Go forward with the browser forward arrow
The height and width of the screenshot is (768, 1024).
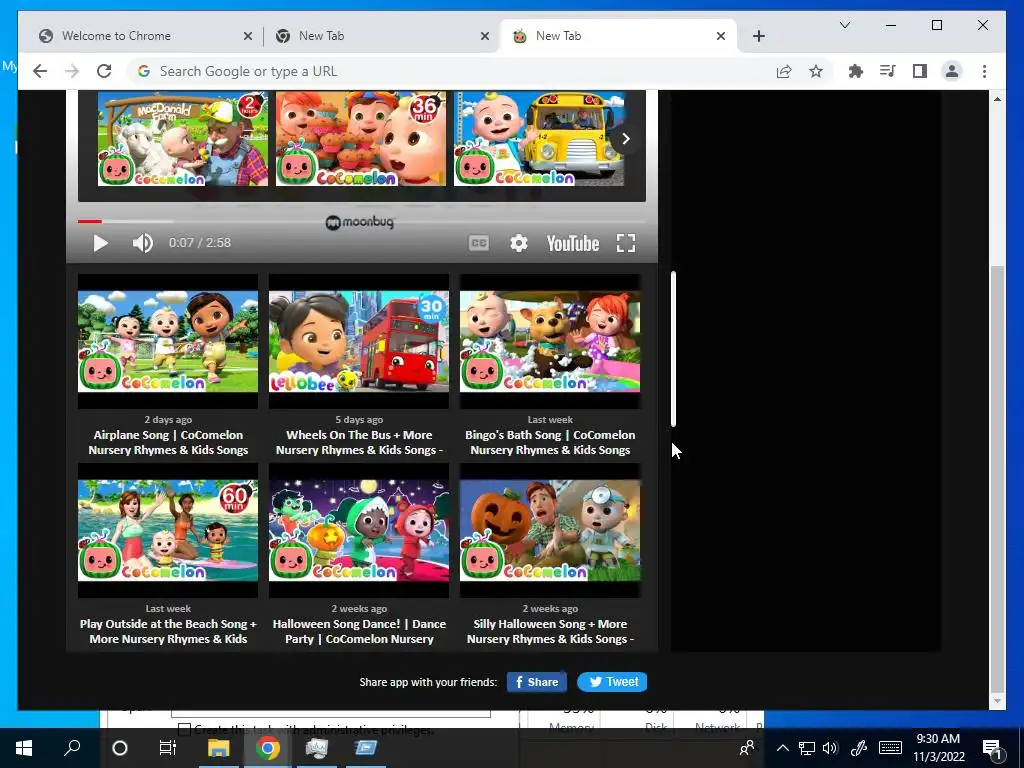[x=72, y=71]
